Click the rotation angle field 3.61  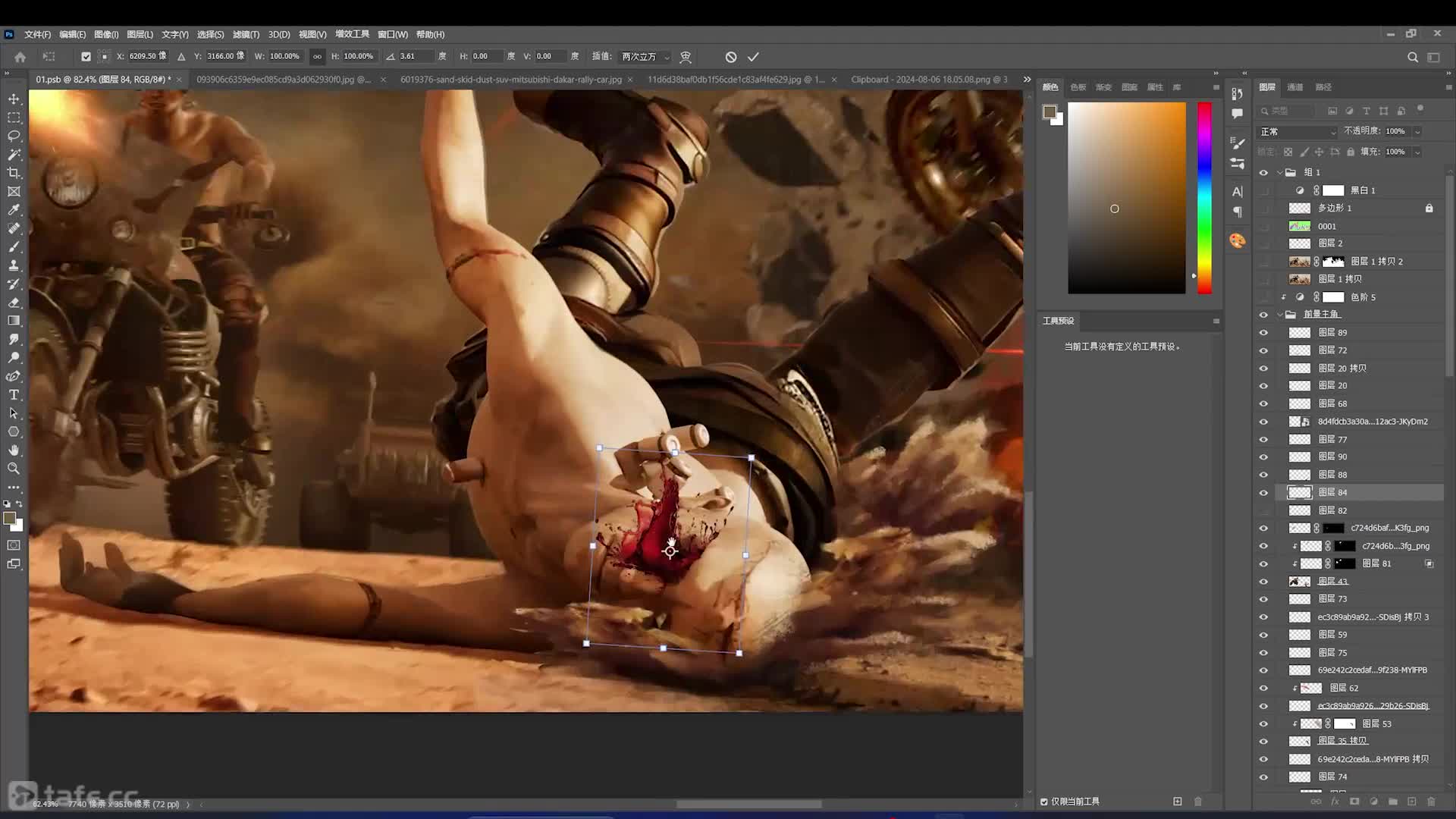point(416,56)
